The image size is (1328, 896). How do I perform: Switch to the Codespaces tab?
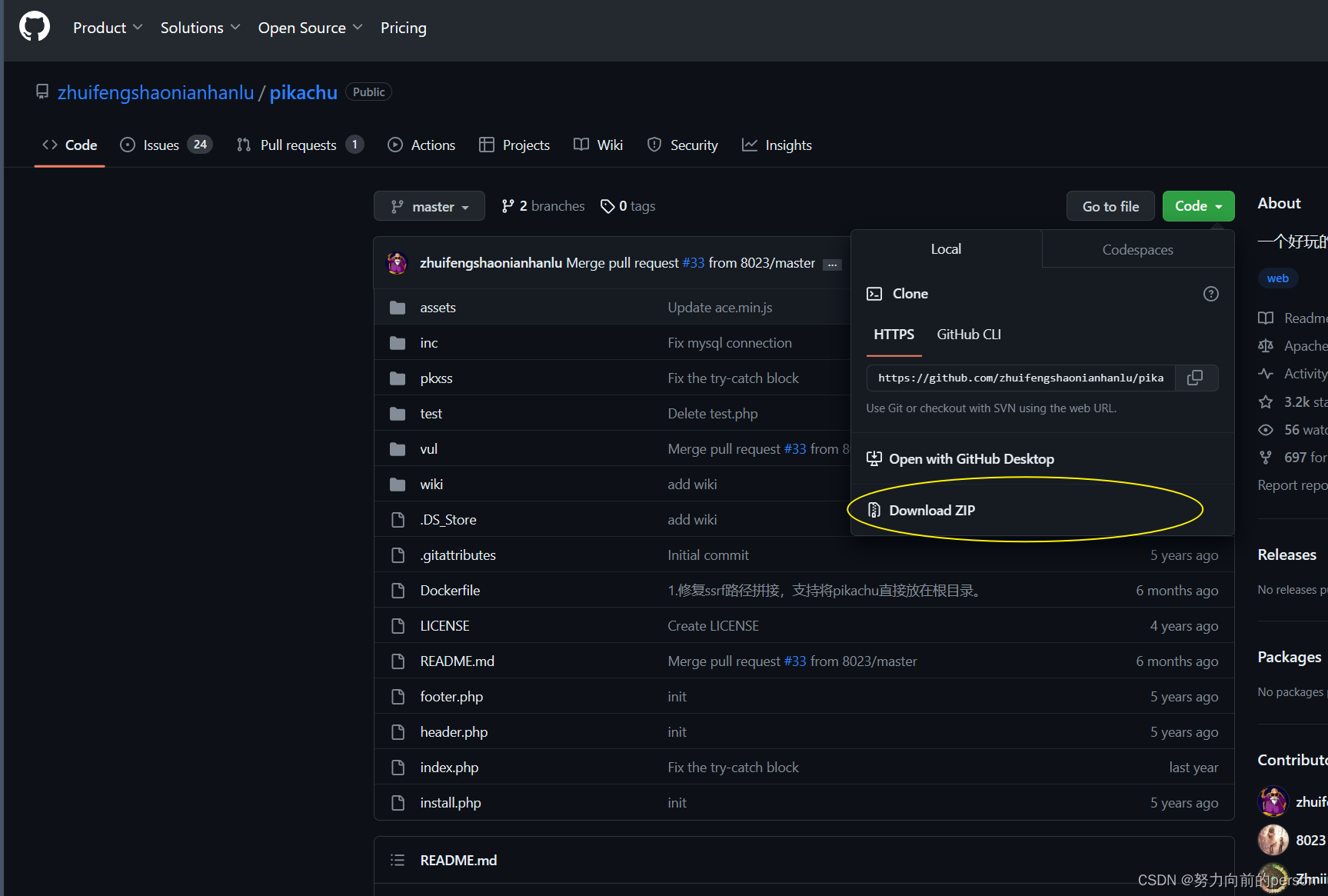click(1138, 249)
